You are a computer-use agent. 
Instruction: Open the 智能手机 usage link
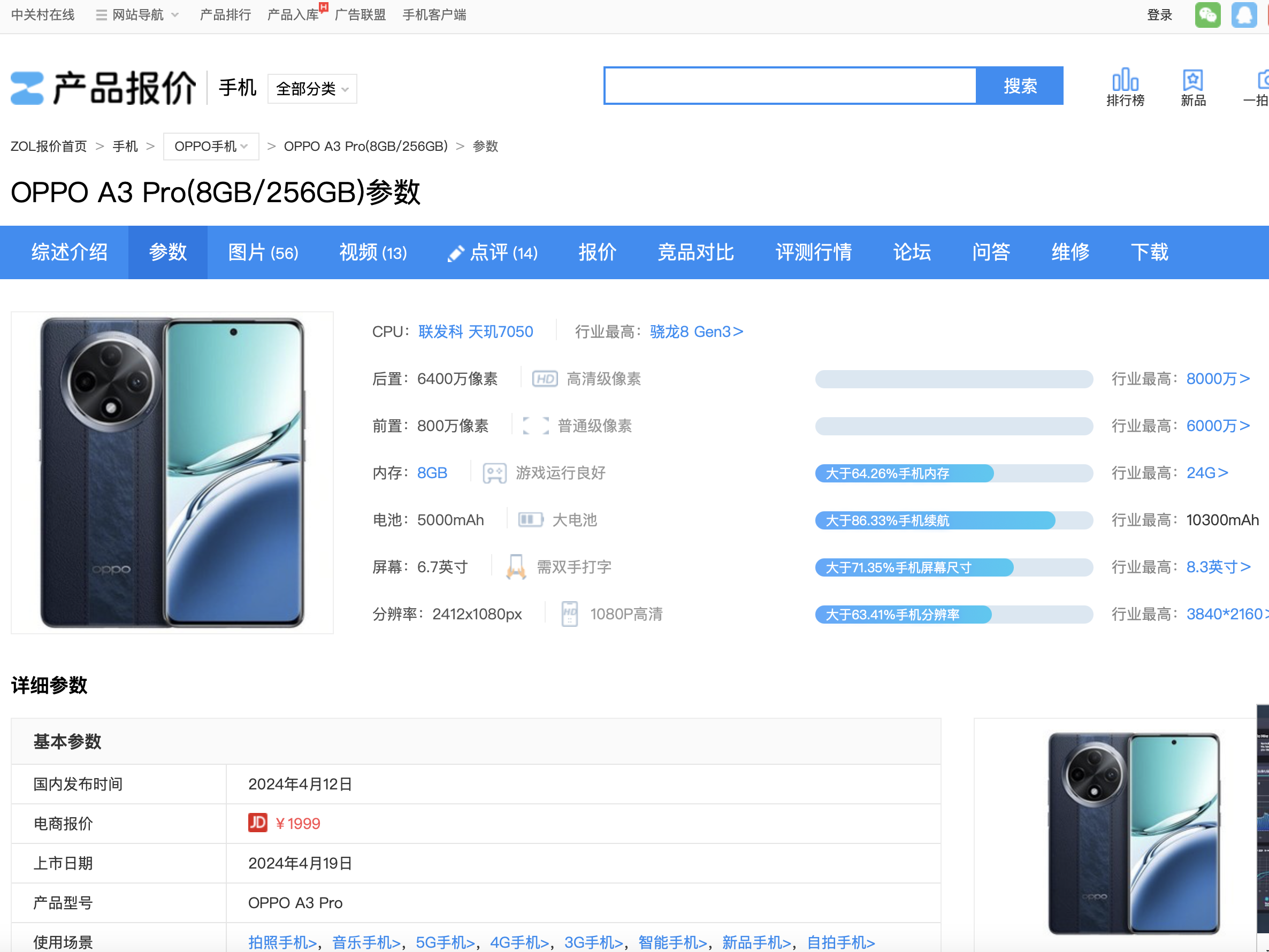tap(672, 942)
